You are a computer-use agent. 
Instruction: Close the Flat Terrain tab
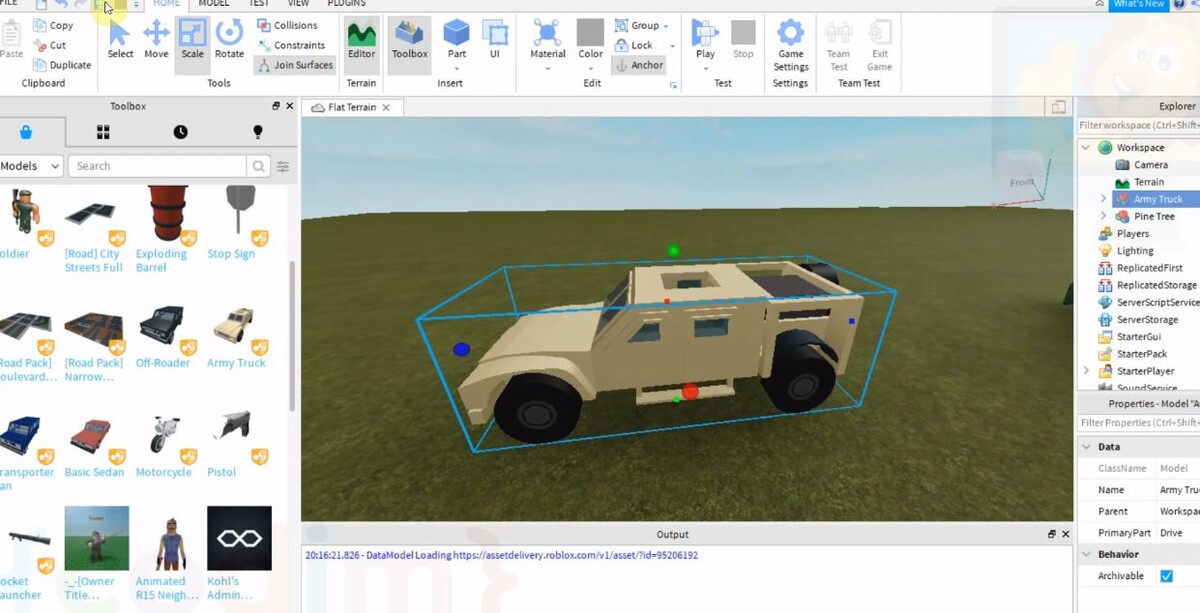[x=387, y=107]
